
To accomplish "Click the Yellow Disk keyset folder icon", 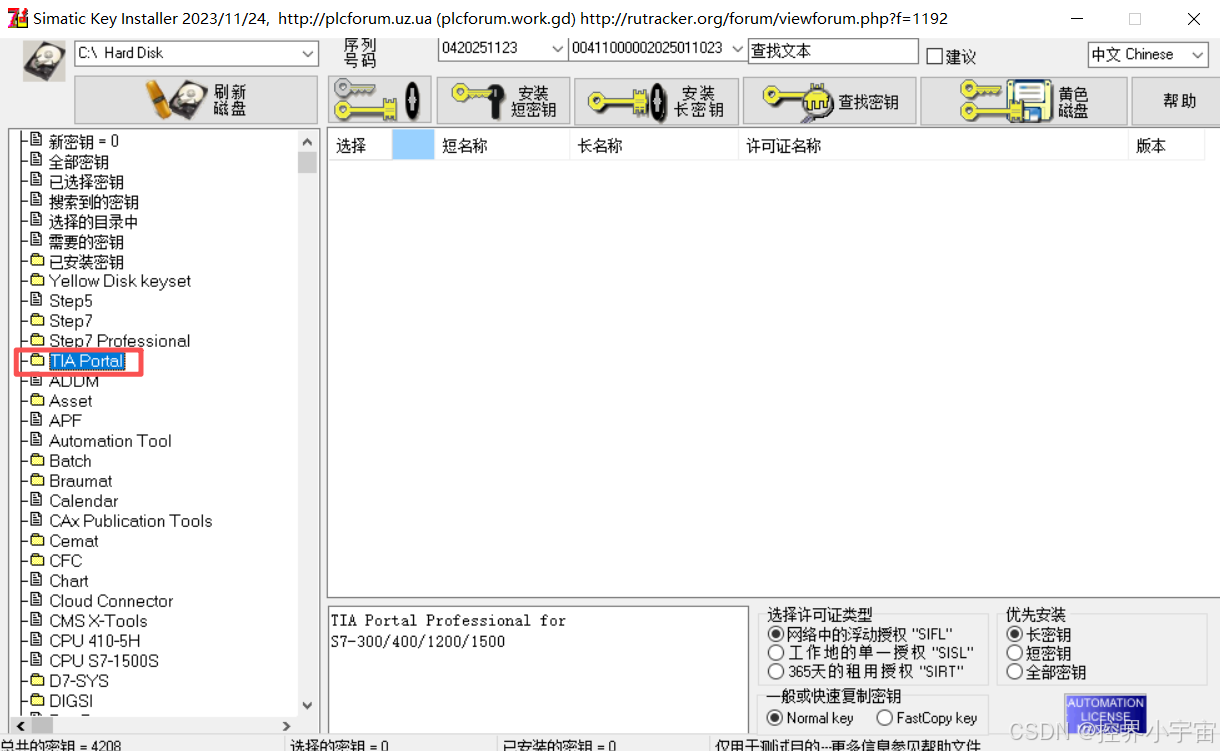I will point(37,280).
